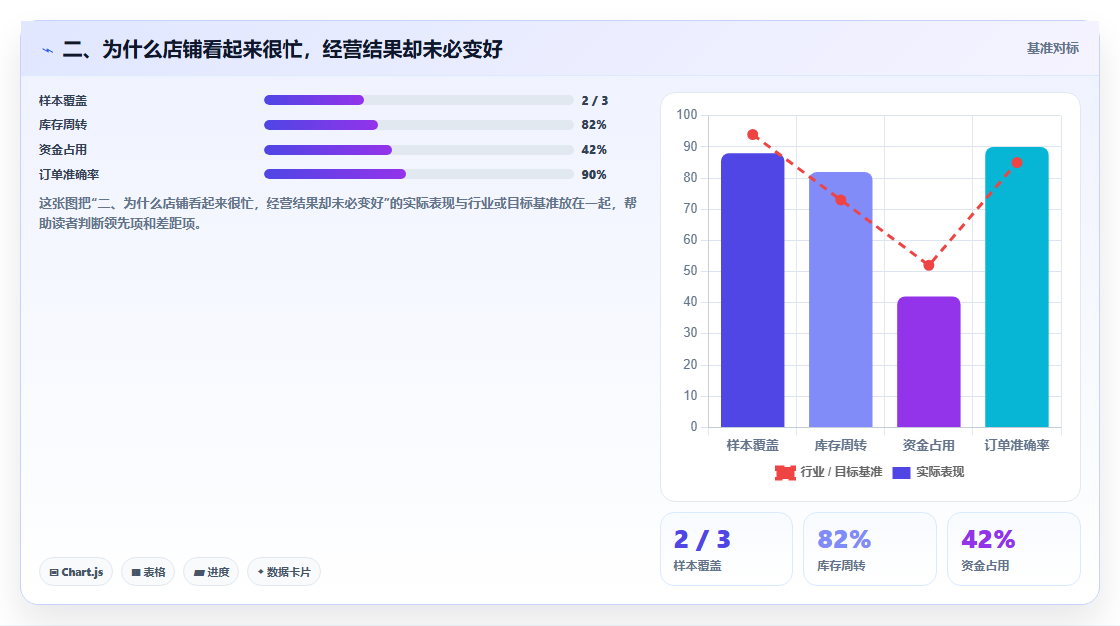Click the blue 样本覆盖 chart bar
Viewport: 1120px width, 626px height.
[x=752, y=290]
